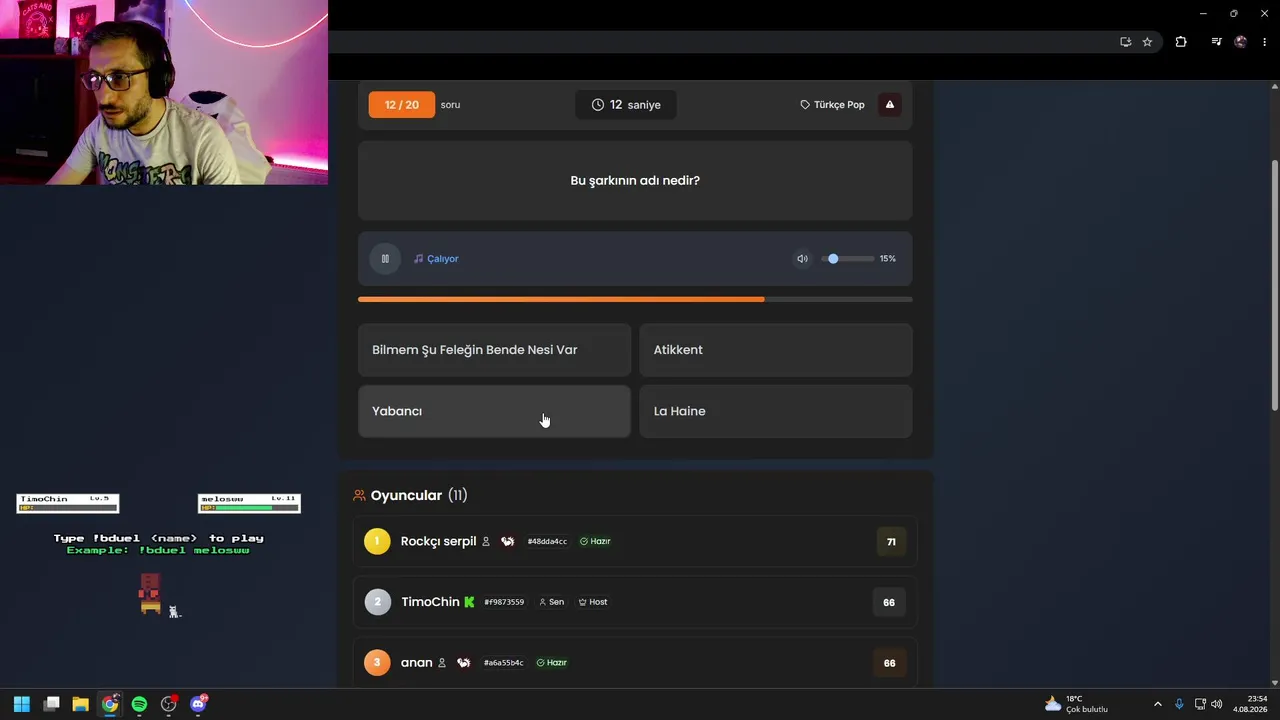
Task: Click Rockçı serpil's score 71
Action: 889,542
